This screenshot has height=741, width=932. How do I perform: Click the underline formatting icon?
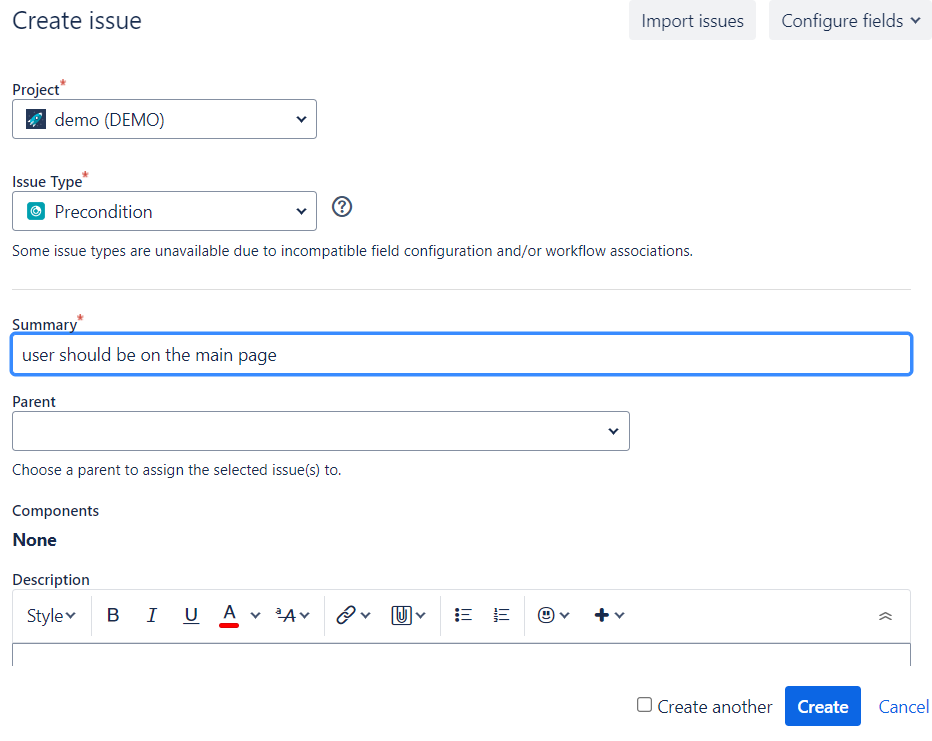191,615
